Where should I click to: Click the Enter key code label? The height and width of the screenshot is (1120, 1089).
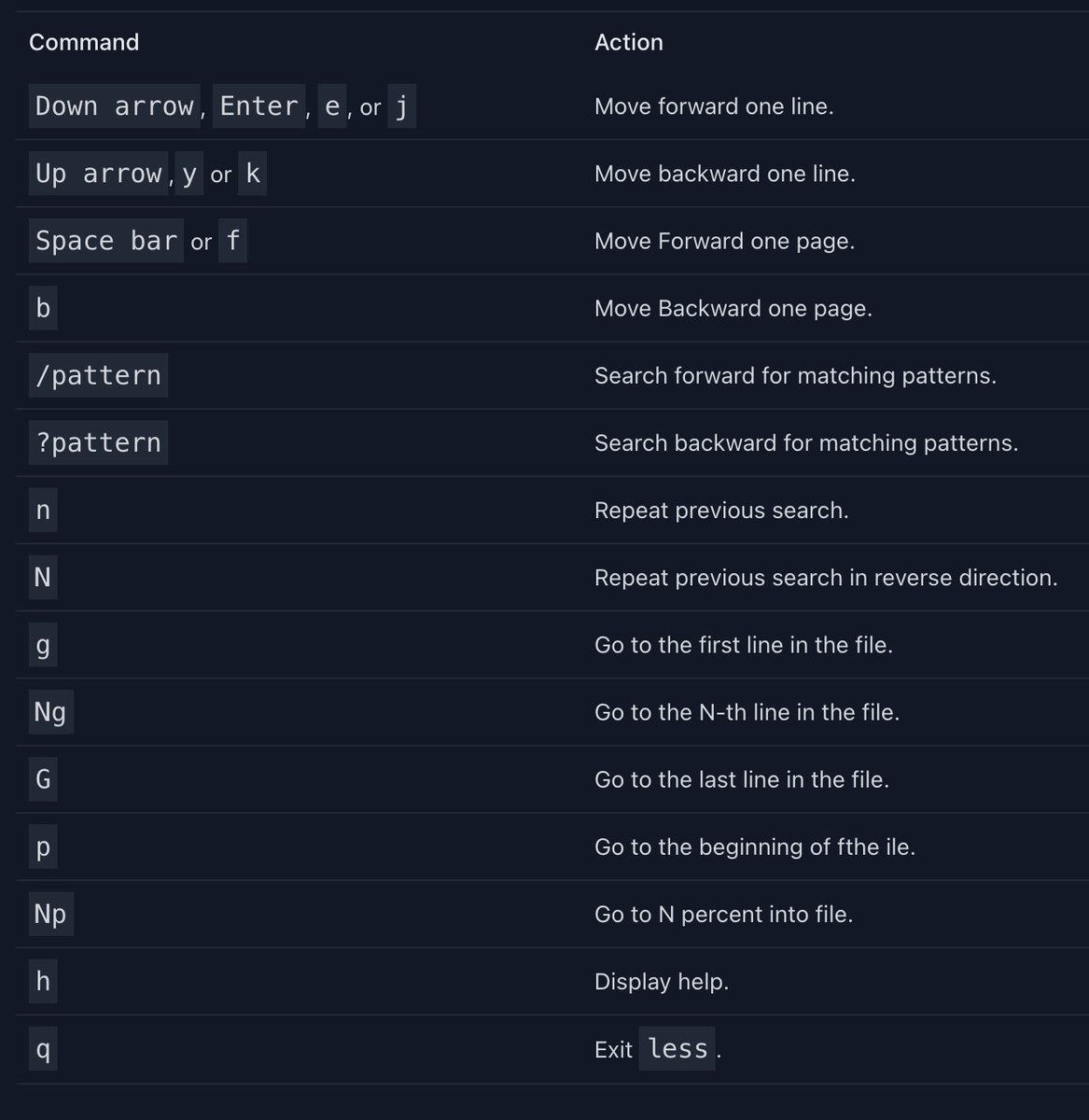click(258, 106)
